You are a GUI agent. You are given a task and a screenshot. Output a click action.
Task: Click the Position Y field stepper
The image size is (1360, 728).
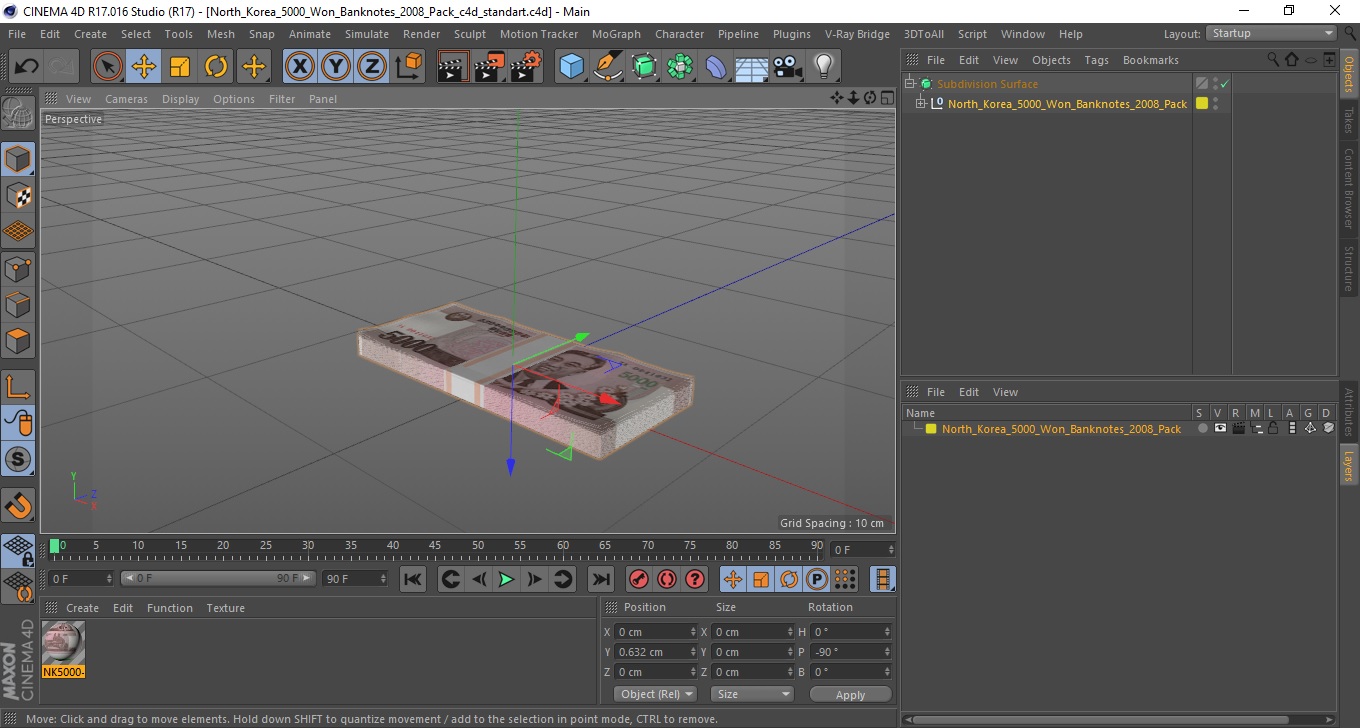tap(693, 652)
